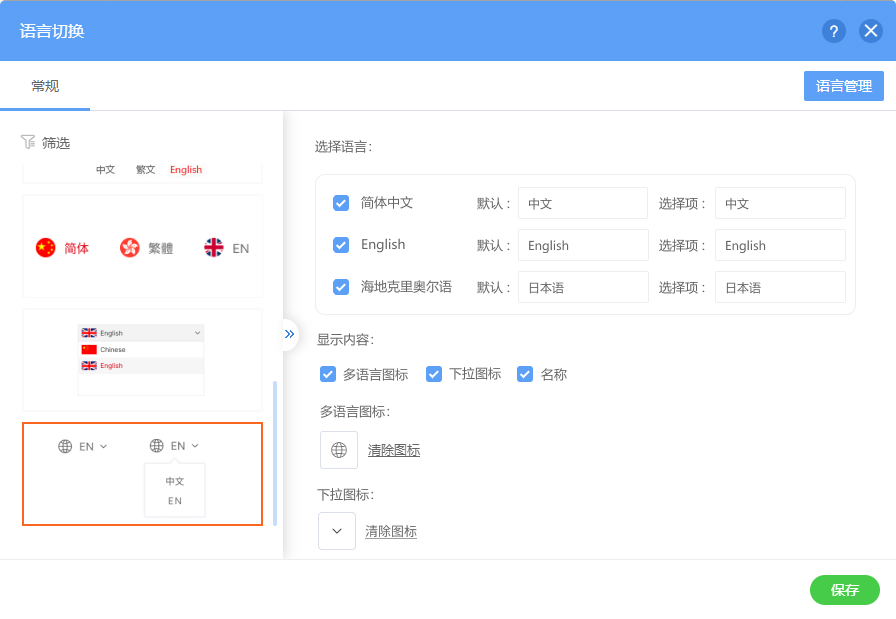Click the green 保存 button
The image size is (896, 619).
coord(845,590)
